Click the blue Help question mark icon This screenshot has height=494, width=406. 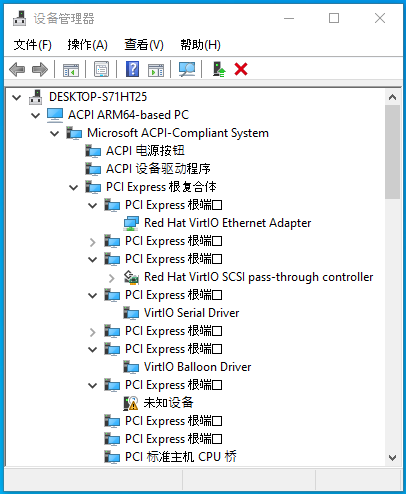[132, 69]
